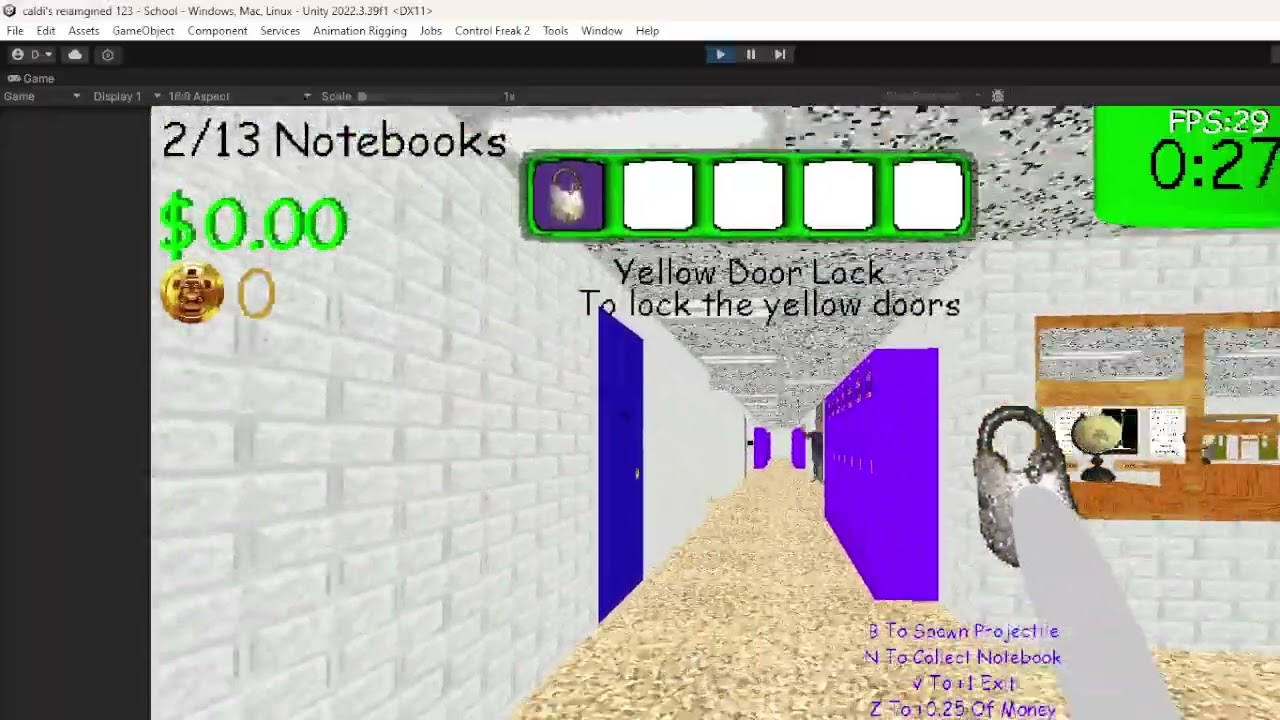
Task: Open the Edit menu
Action: 46,31
